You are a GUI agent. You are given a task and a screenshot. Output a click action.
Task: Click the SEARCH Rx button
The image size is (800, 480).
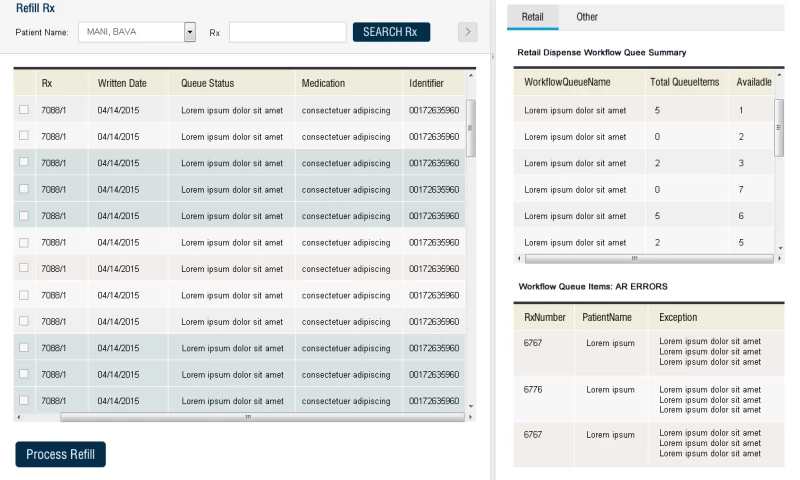point(390,32)
